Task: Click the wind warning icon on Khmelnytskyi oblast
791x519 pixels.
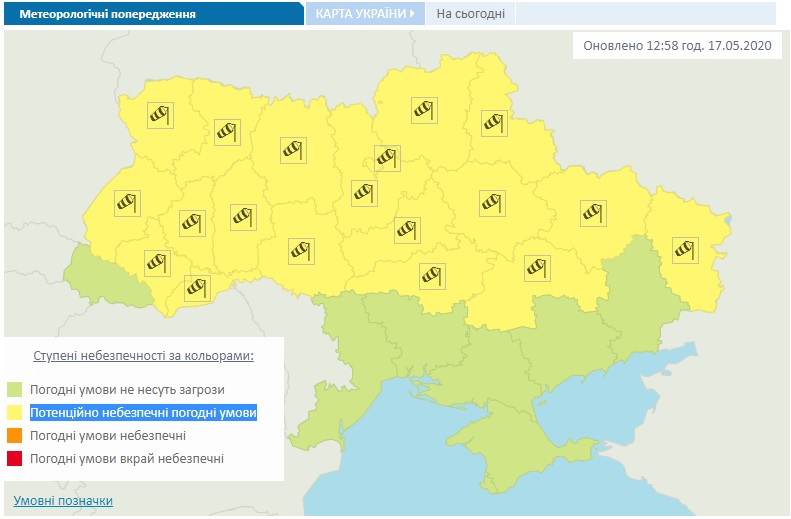Action: point(243,217)
